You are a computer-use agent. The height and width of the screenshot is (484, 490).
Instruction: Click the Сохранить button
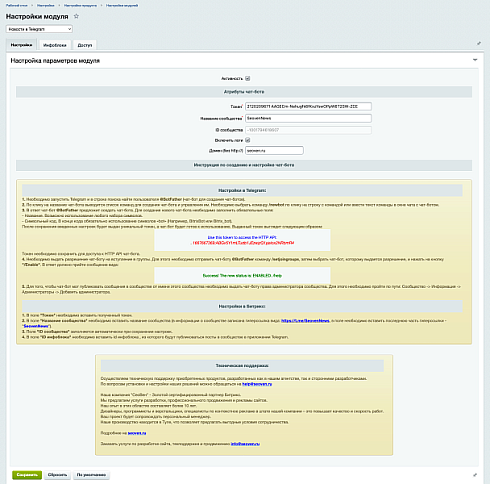coord(27,475)
